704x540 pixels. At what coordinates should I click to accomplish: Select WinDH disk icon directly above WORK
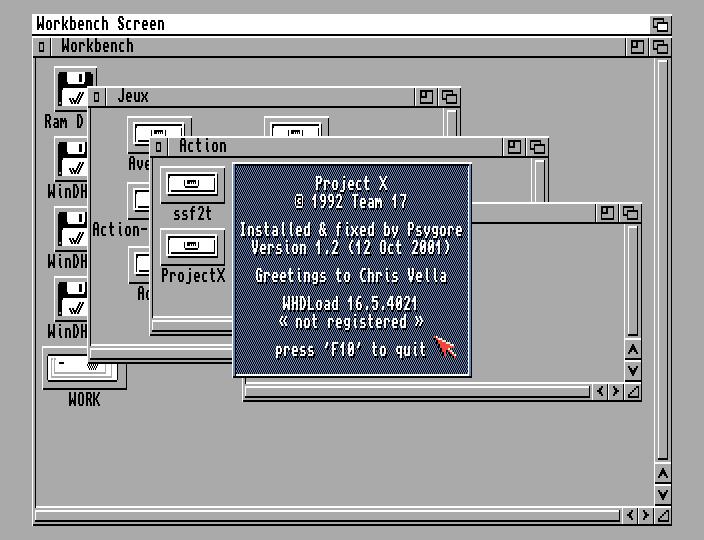click(71, 299)
